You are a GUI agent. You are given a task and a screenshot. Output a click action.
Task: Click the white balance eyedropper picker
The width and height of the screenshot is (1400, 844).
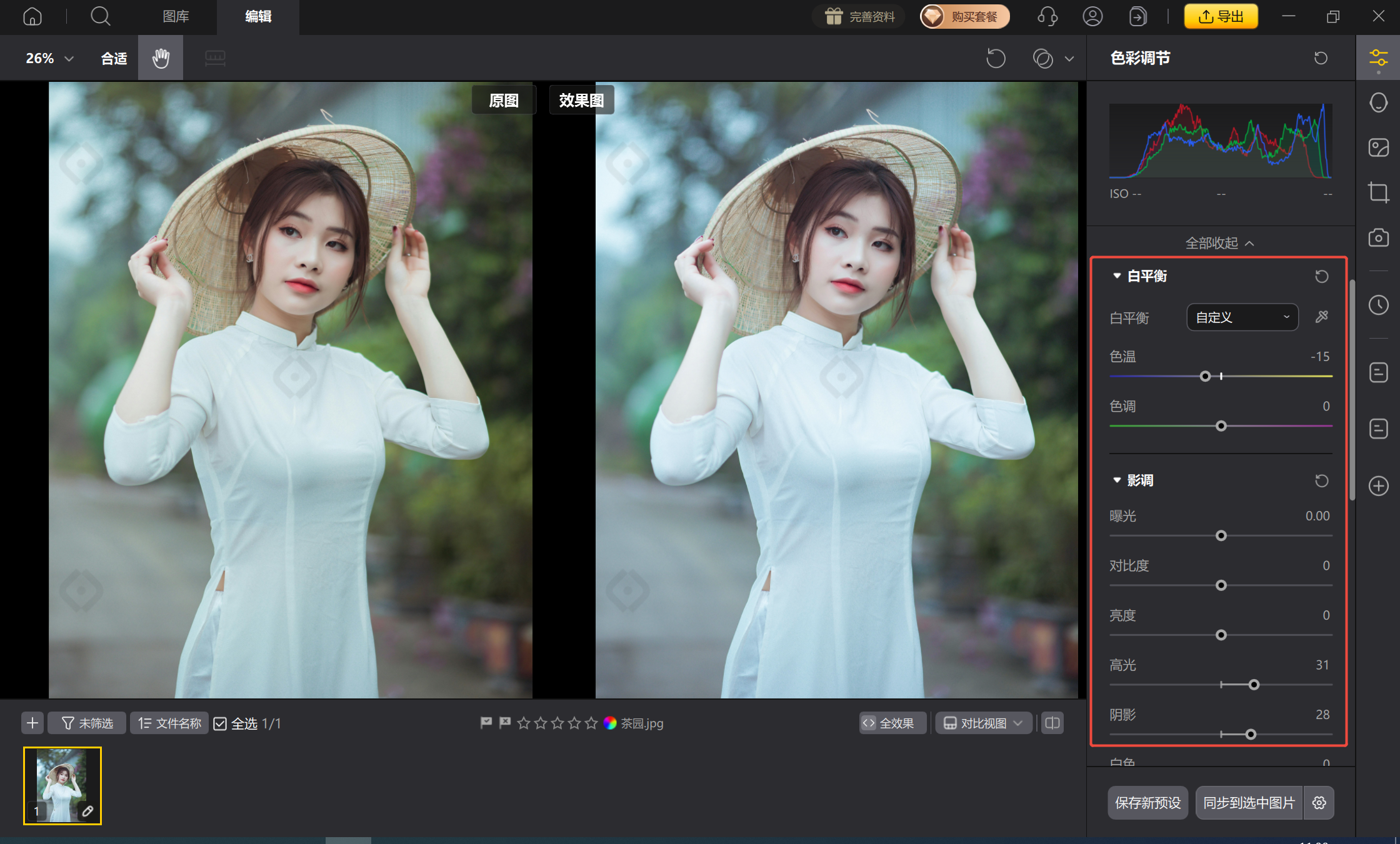tap(1321, 317)
